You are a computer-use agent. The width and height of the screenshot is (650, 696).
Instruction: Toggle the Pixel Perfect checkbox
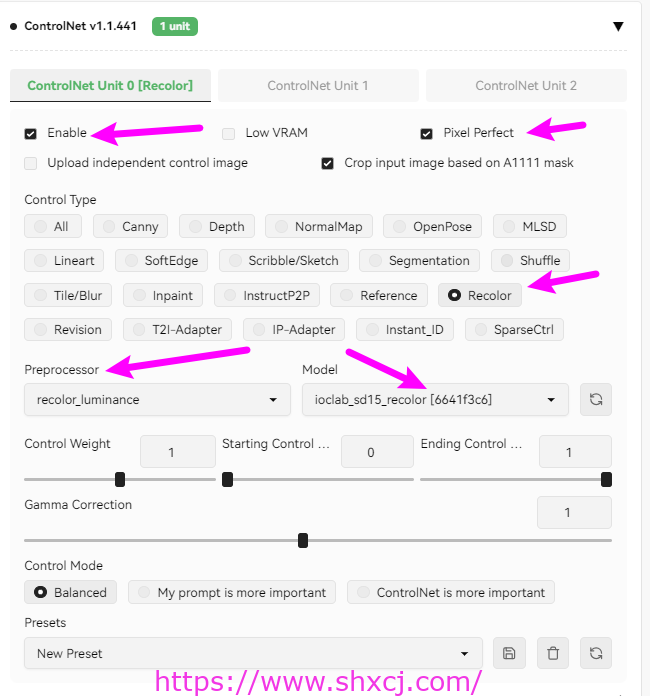click(426, 133)
